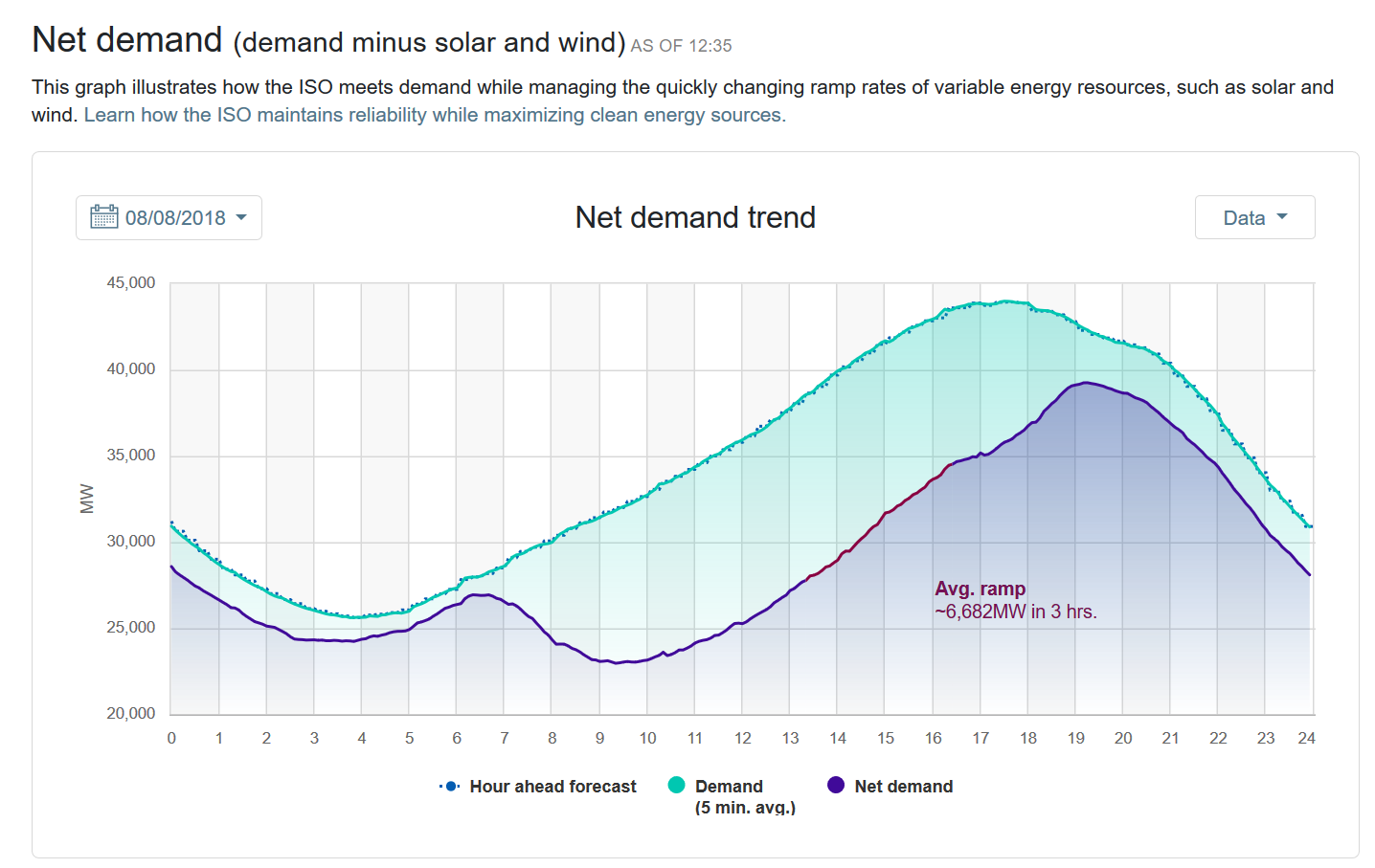
Task: Click the caret arrow beside Data
Action: pos(1282,217)
